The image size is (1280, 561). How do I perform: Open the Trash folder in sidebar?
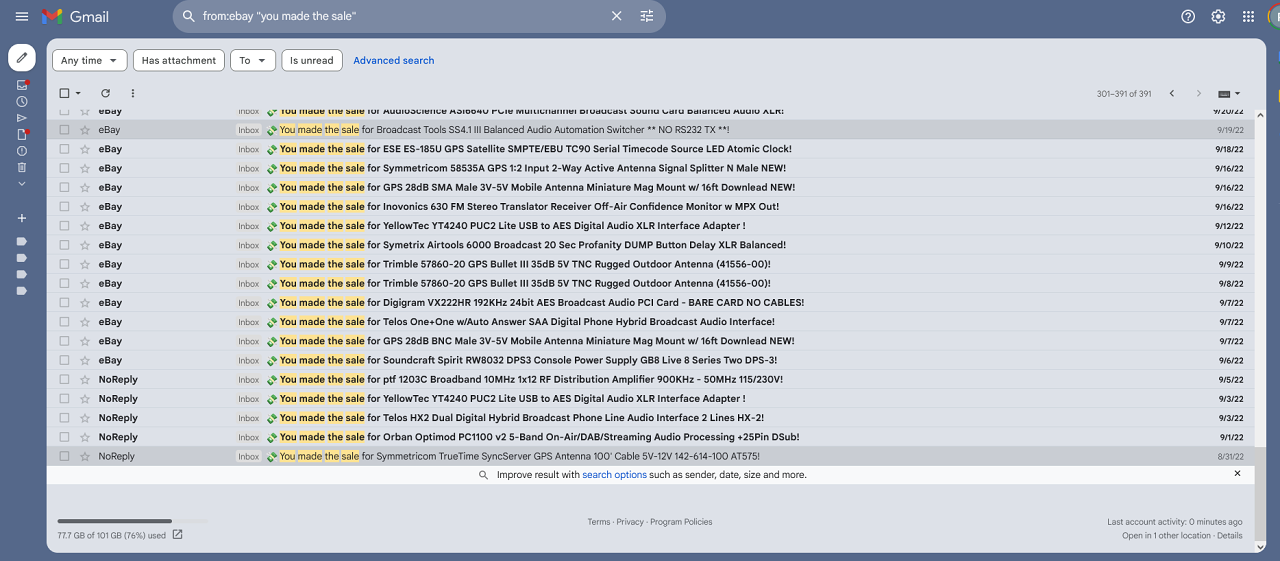(x=22, y=167)
